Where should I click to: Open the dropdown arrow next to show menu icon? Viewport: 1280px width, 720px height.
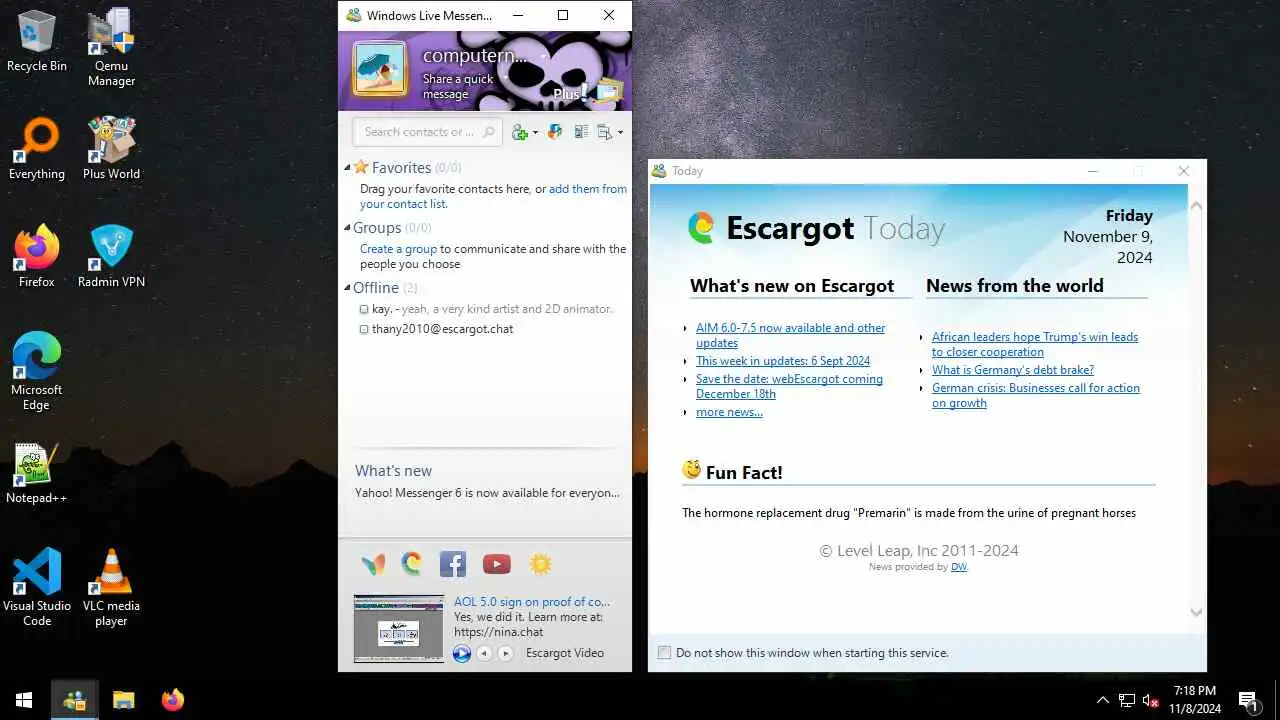(620, 132)
